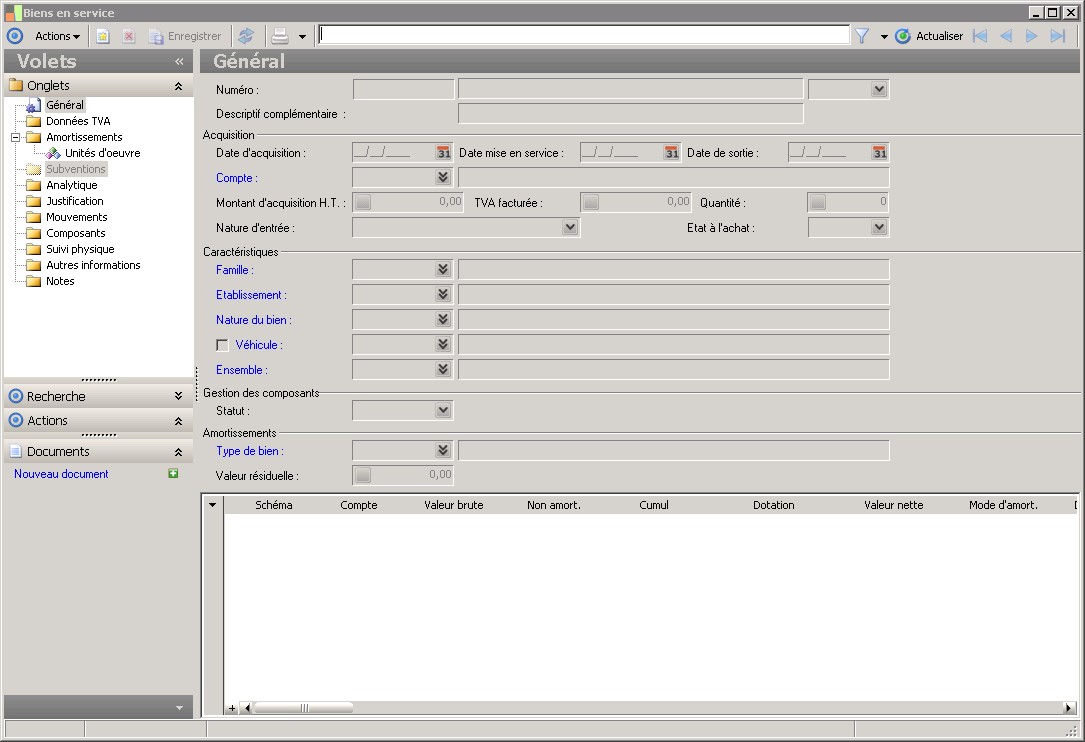Expand the Famille lookup dropdown
1085x742 pixels.
(x=443, y=270)
